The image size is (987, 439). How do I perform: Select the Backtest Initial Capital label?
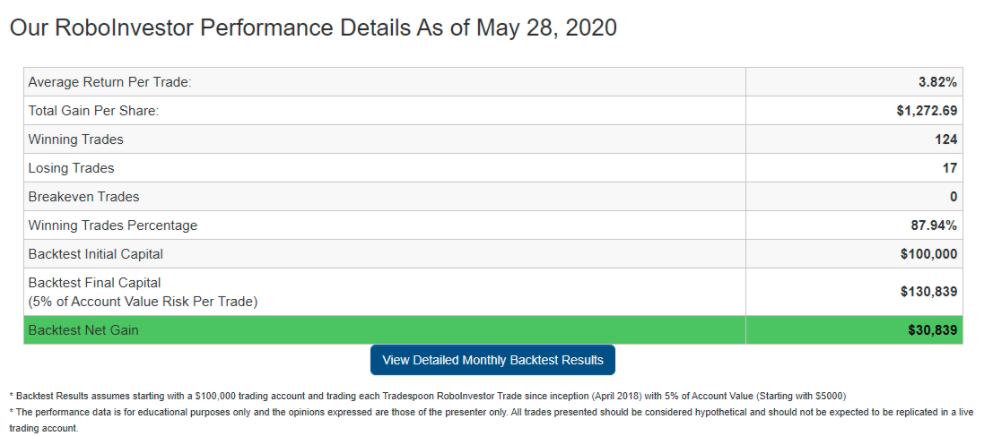96,254
